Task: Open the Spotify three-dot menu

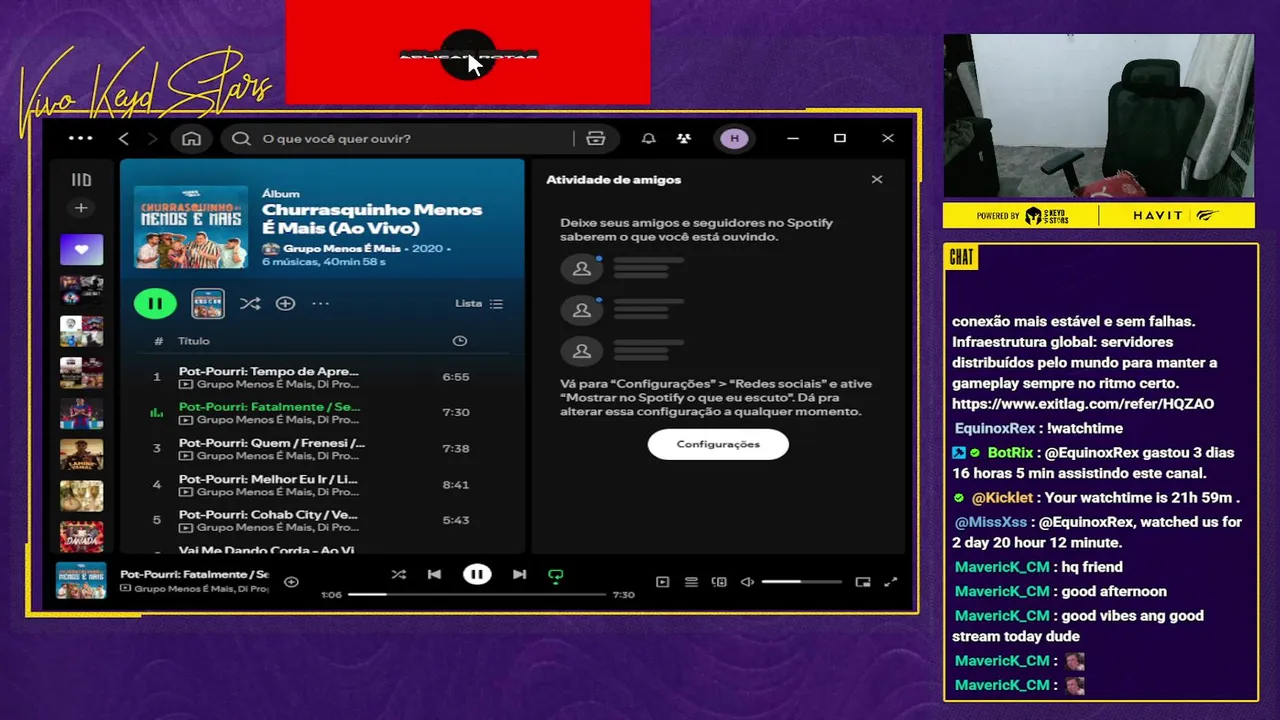Action: click(80, 138)
